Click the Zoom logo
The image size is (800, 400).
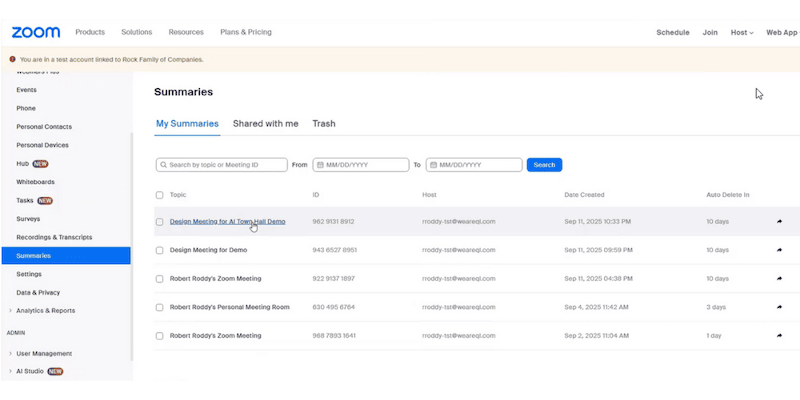36,32
